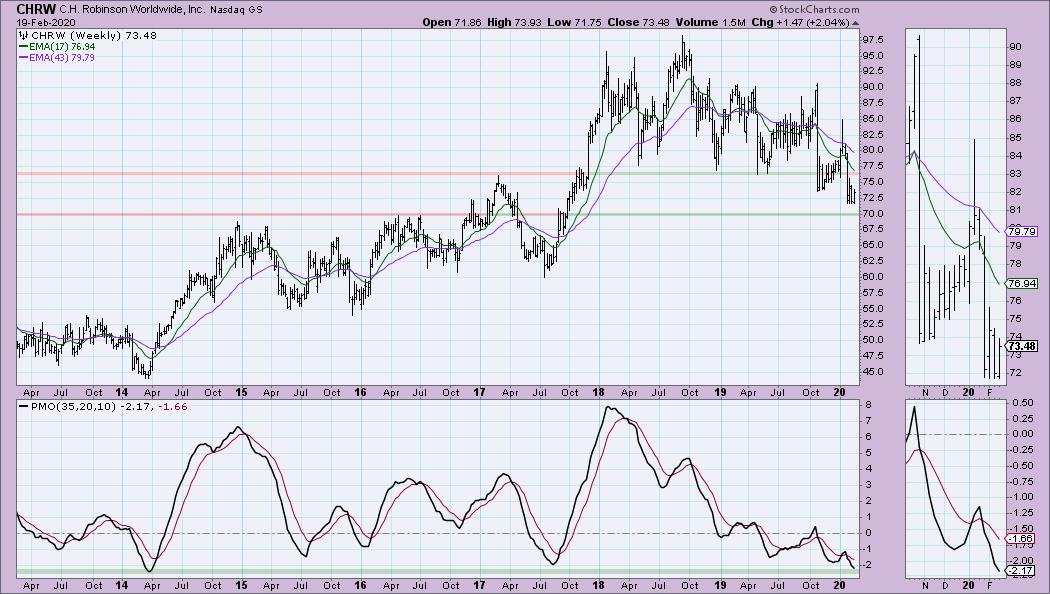
Task: Click year 18 label under the price chart
Action: pos(599,392)
